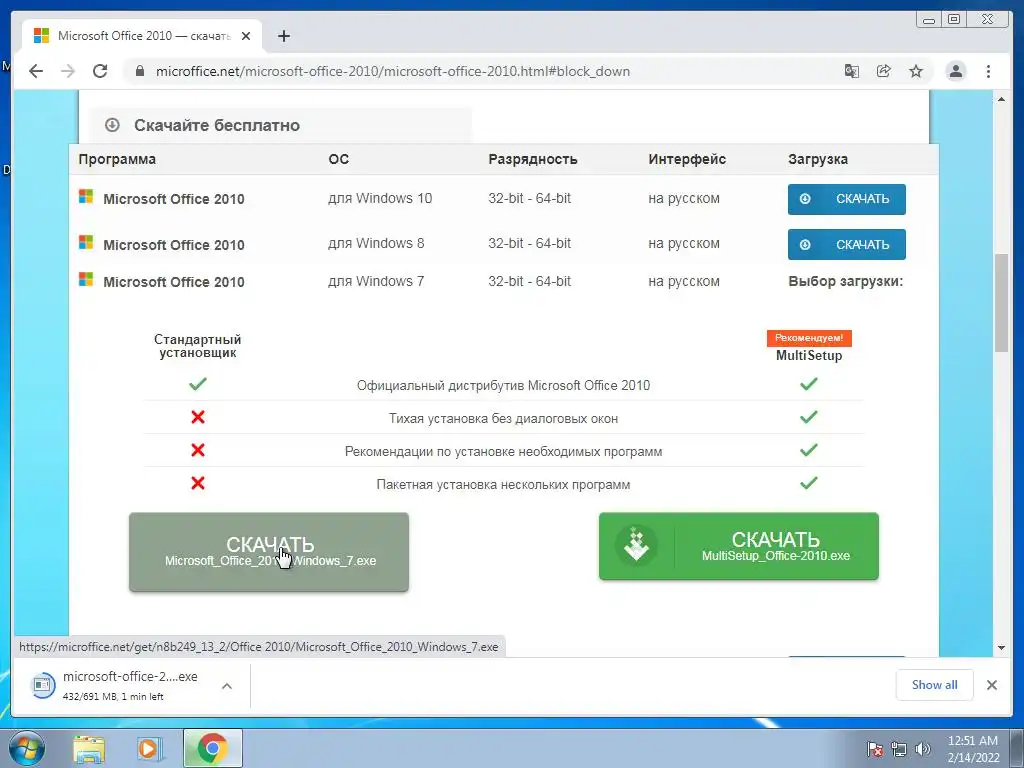Click the padlock site info icon
This screenshot has width=1024, height=768.
click(x=139, y=71)
